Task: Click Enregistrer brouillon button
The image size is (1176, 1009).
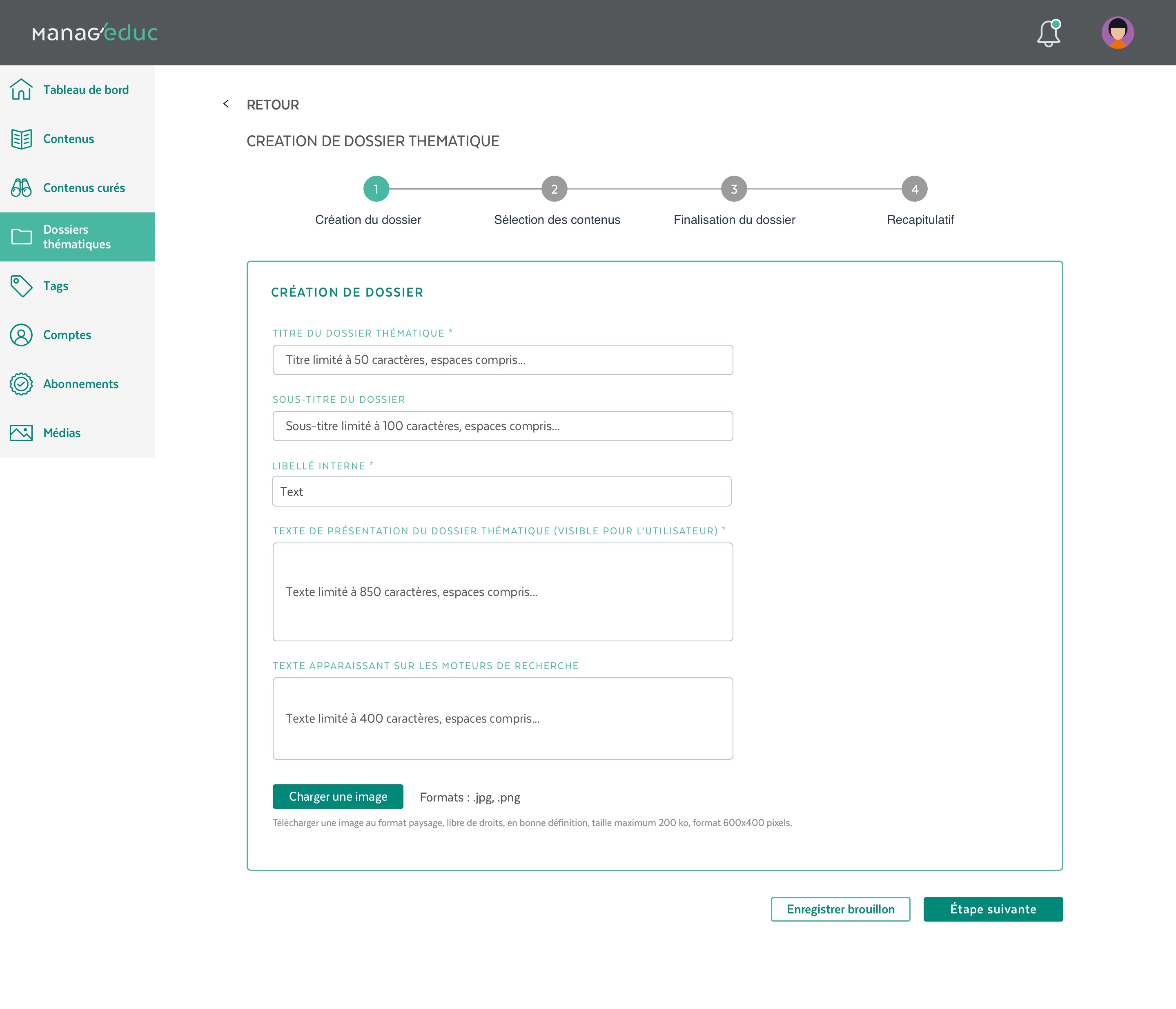Action: pyautogui.click(x=841, y=909)
